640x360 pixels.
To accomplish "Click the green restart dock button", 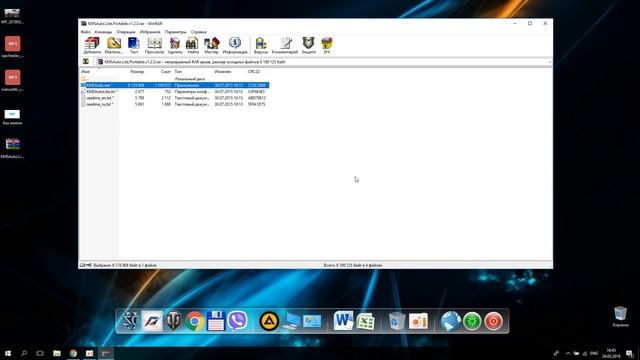I will point(472,321).
